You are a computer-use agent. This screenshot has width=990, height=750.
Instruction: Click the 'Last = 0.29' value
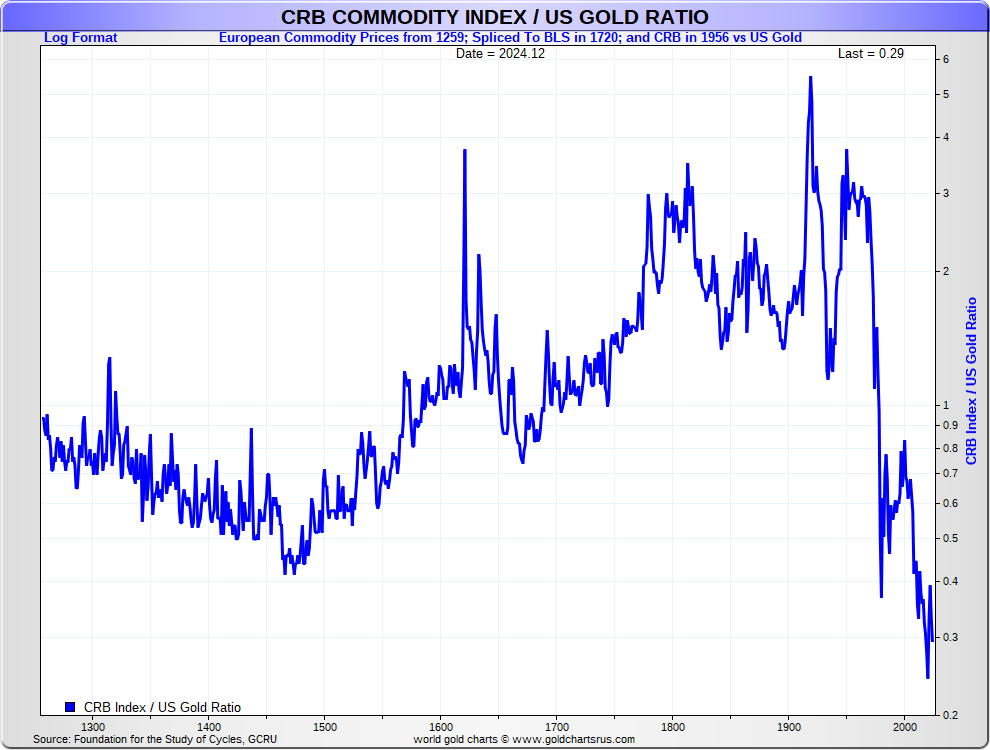tap(871, 54)
